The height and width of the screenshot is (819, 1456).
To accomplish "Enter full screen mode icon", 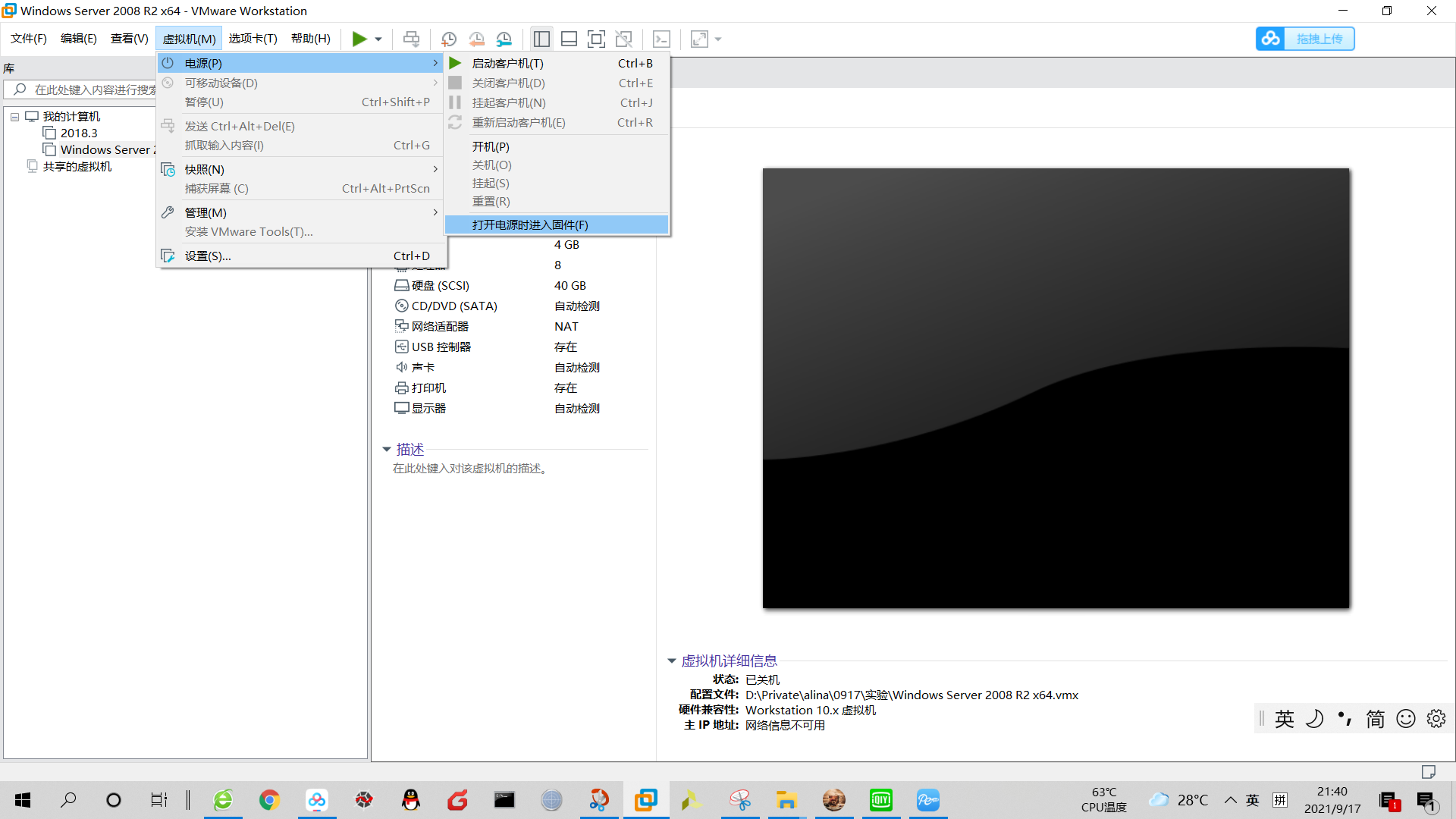I will [x=597, y=39].
